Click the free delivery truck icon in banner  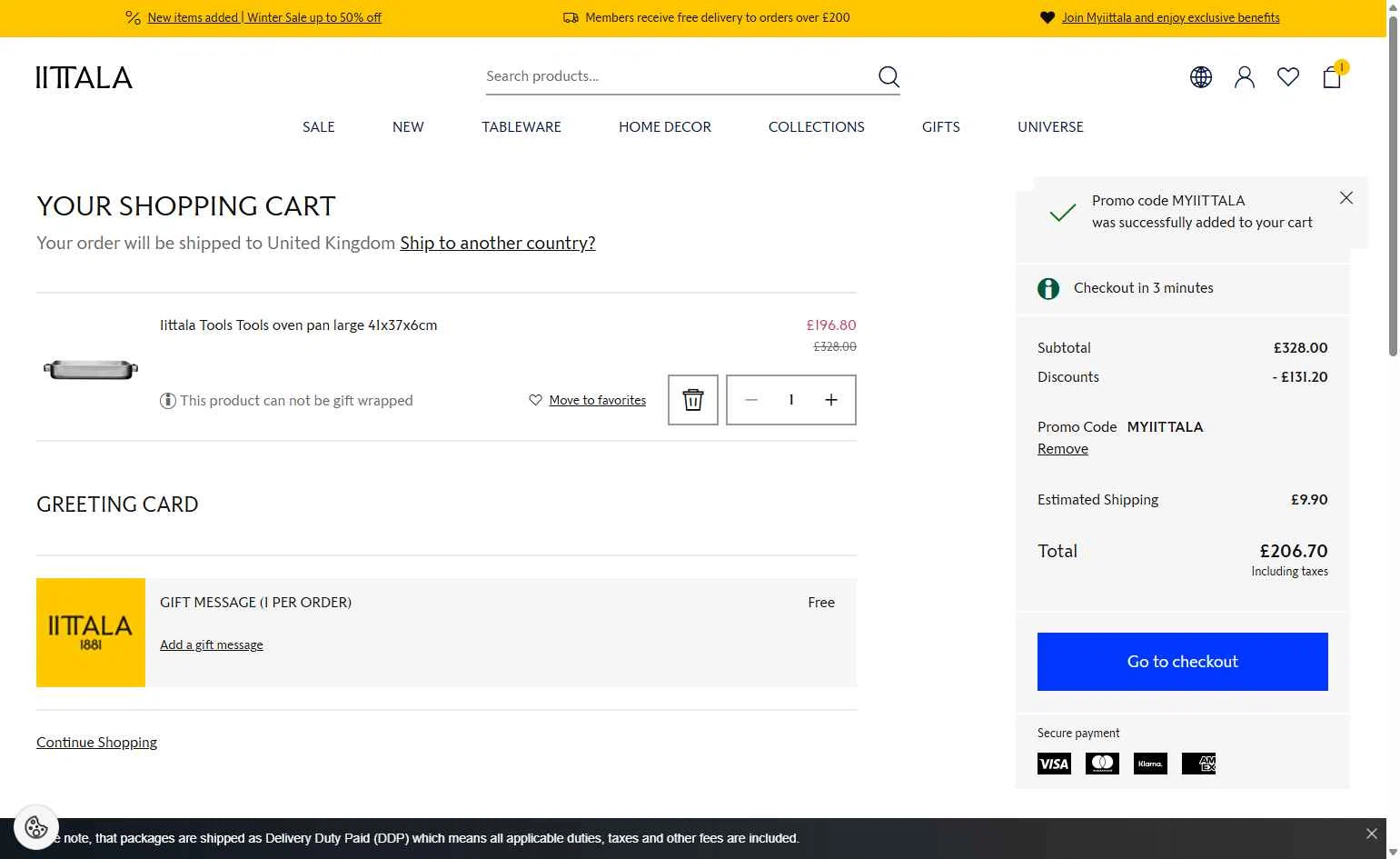pyautogui.click(x=571, y=17)
